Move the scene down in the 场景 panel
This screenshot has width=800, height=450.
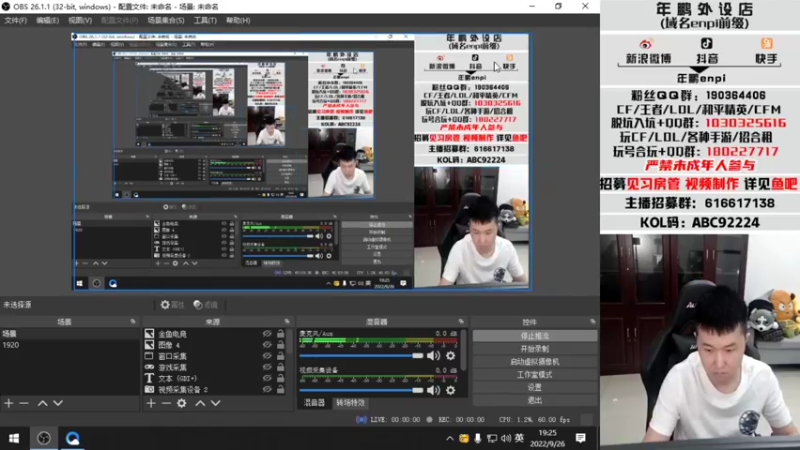(x=58, y=403)
